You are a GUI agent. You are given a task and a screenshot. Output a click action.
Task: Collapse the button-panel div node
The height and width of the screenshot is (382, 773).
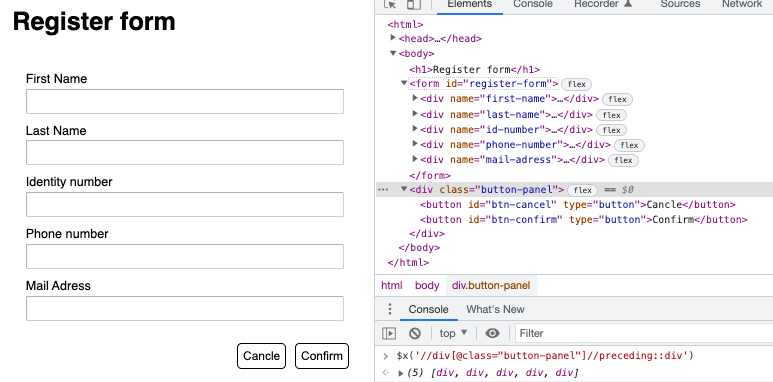tap(404, 189)
